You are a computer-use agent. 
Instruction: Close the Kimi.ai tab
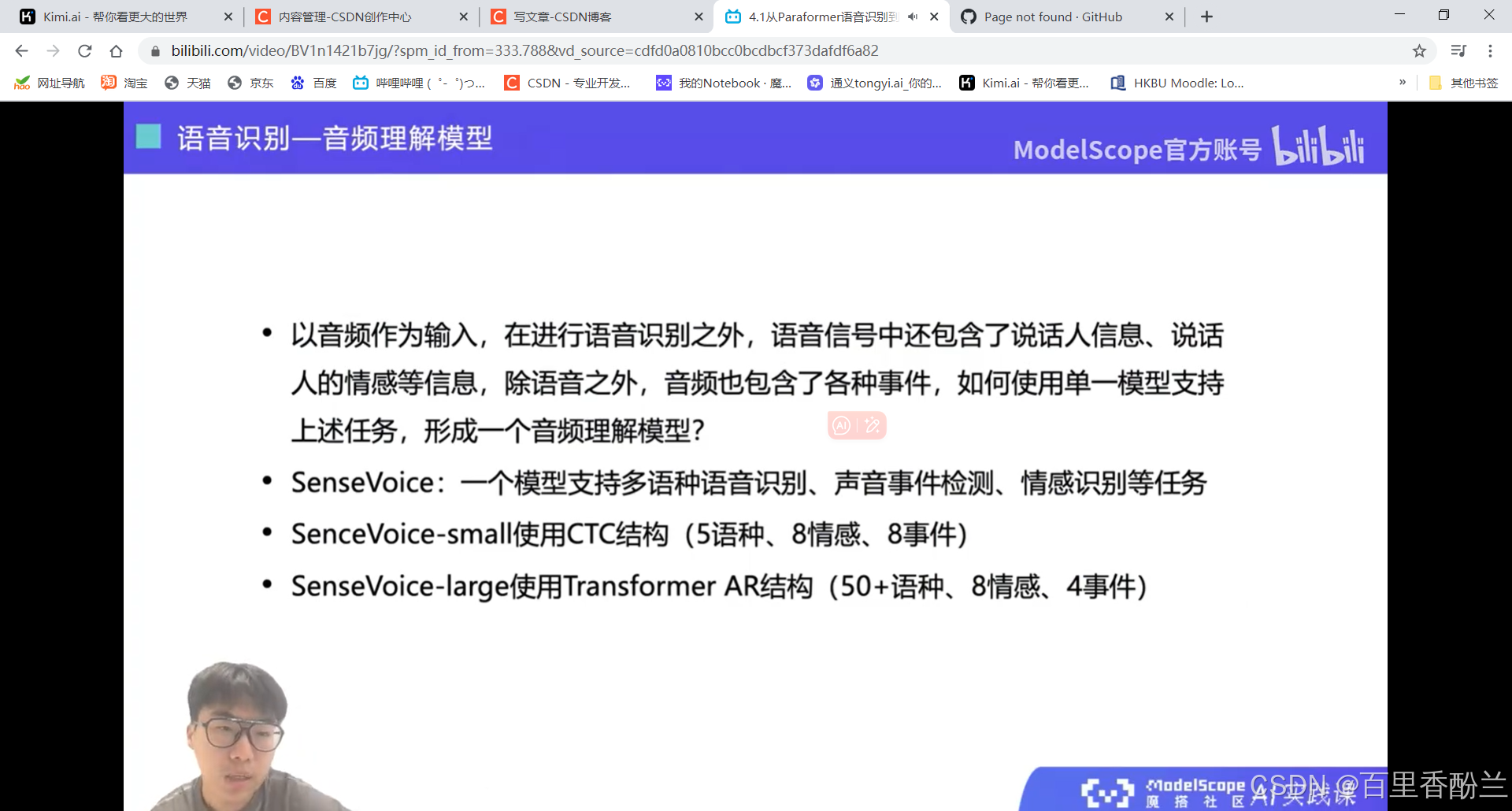228,17
